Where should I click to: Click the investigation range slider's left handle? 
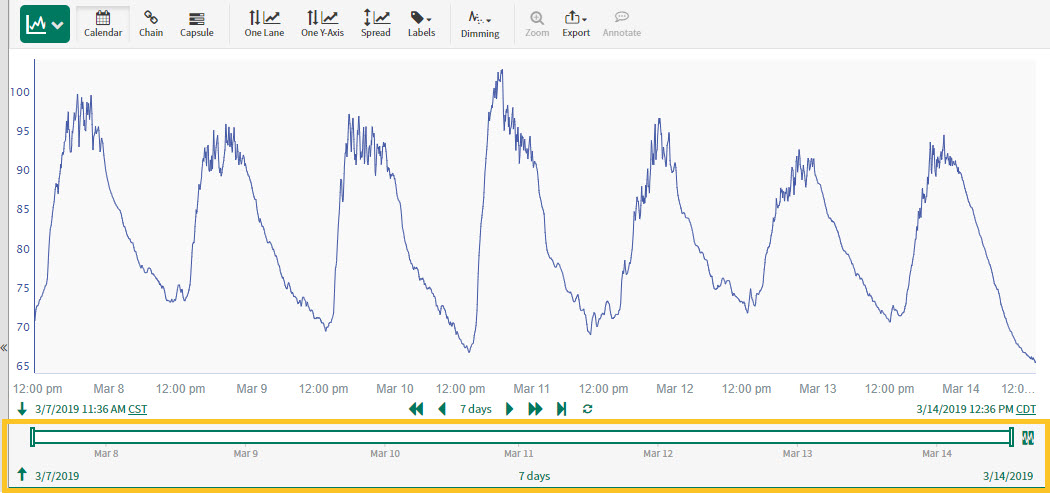tap(33, 436)
